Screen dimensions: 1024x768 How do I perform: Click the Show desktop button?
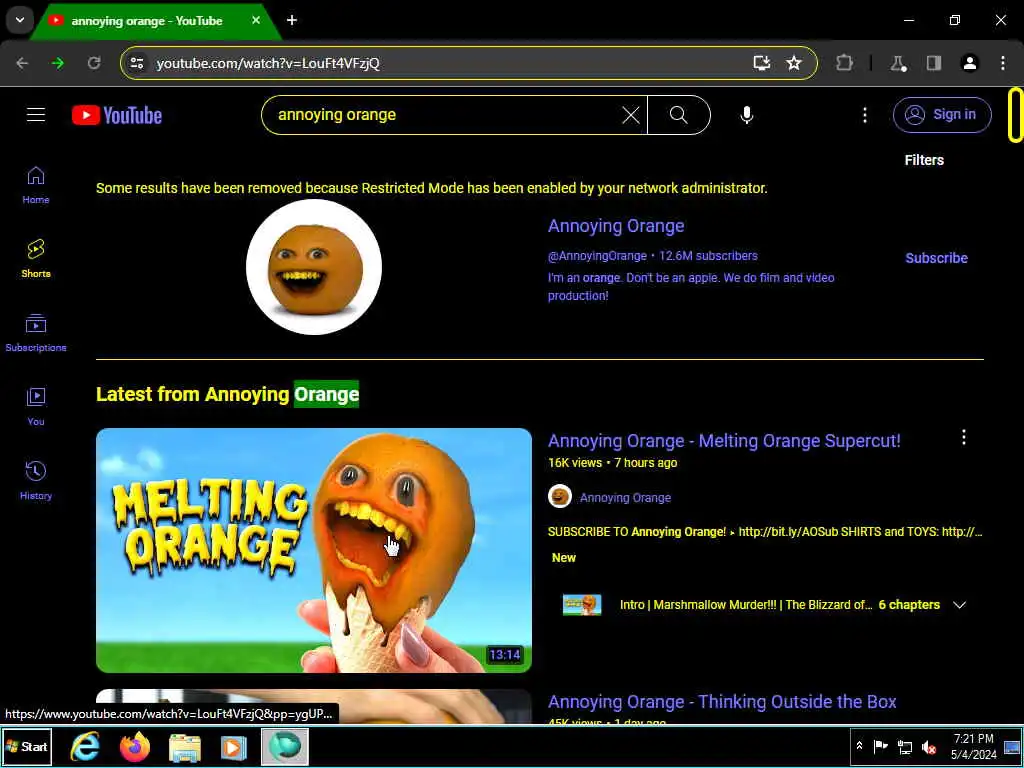[1012, 746]
